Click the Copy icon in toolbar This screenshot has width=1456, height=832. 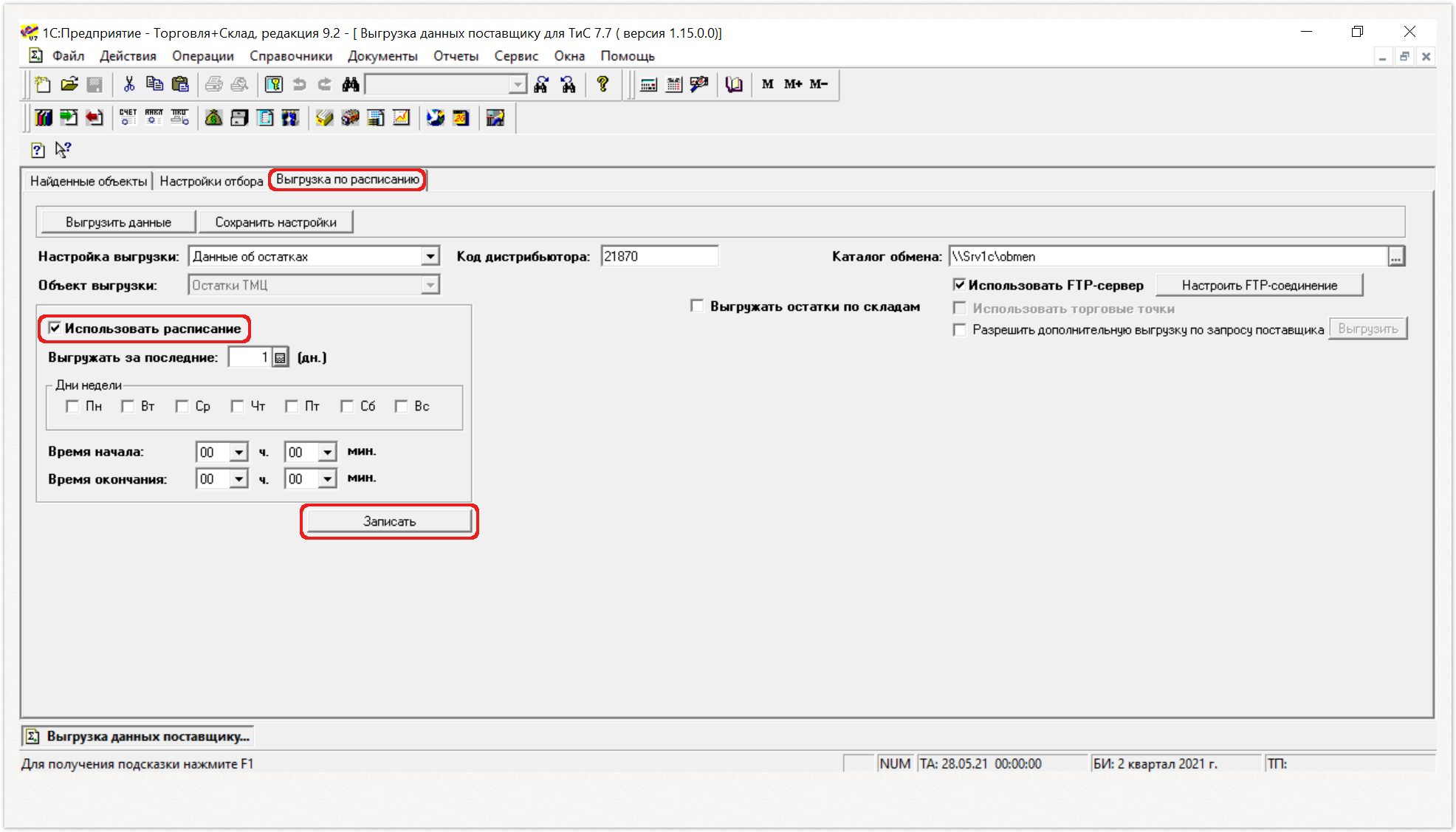(154, 84)
